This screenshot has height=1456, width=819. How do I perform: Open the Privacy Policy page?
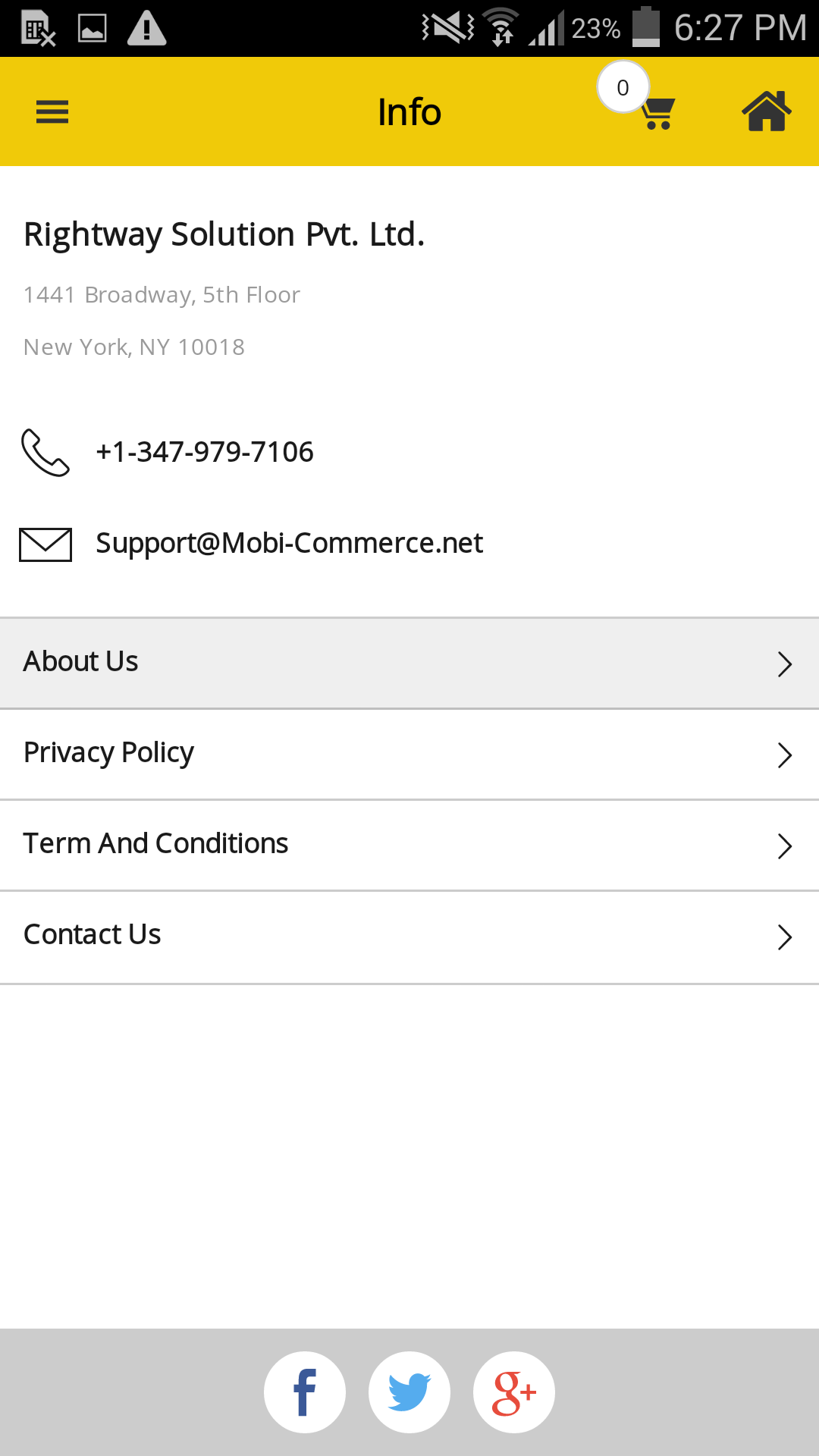pos(109,753)
